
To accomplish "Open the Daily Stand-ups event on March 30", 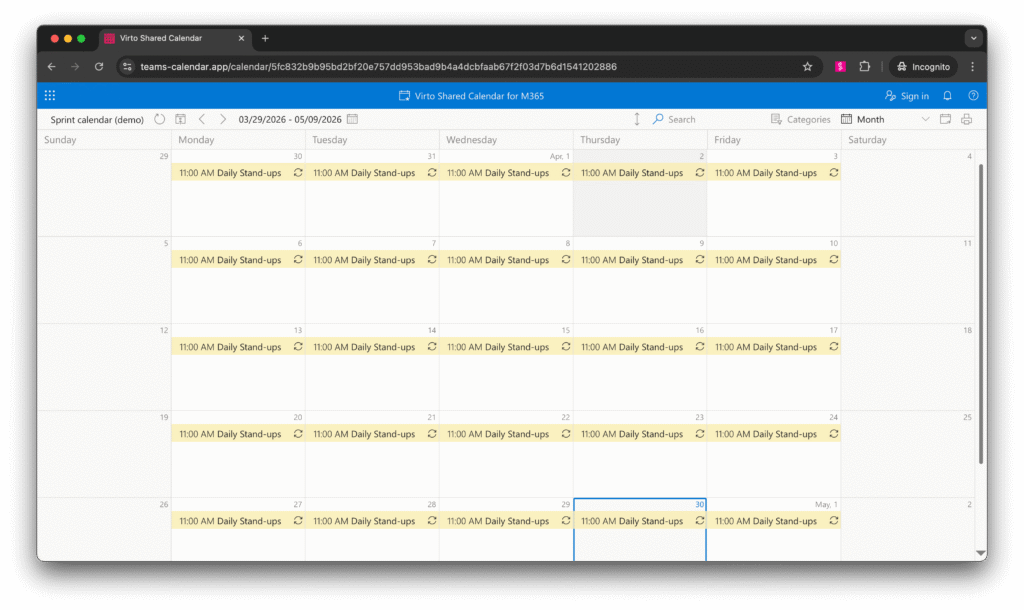I will [238, 173].
